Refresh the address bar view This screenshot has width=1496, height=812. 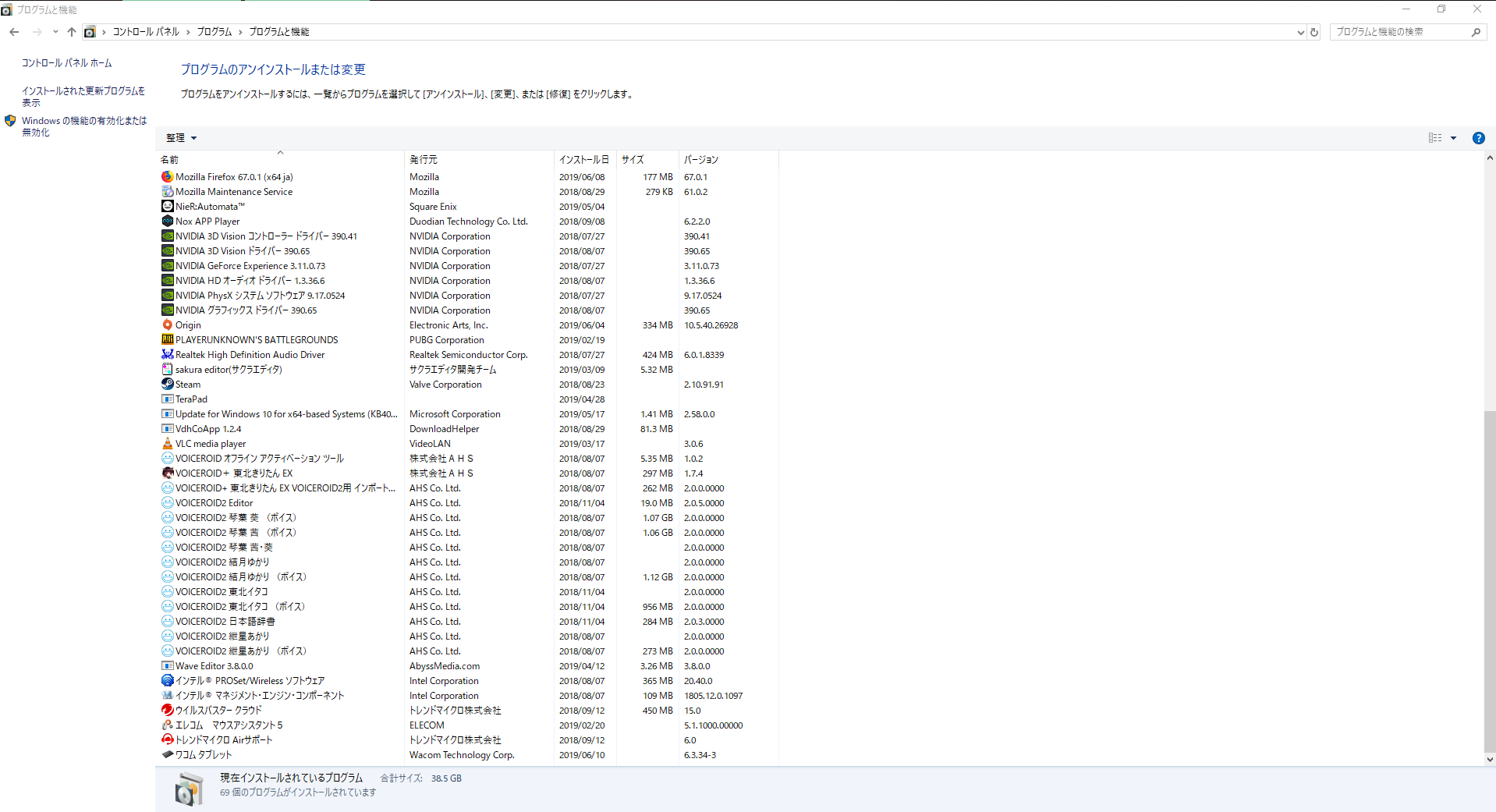(1314, 32)
